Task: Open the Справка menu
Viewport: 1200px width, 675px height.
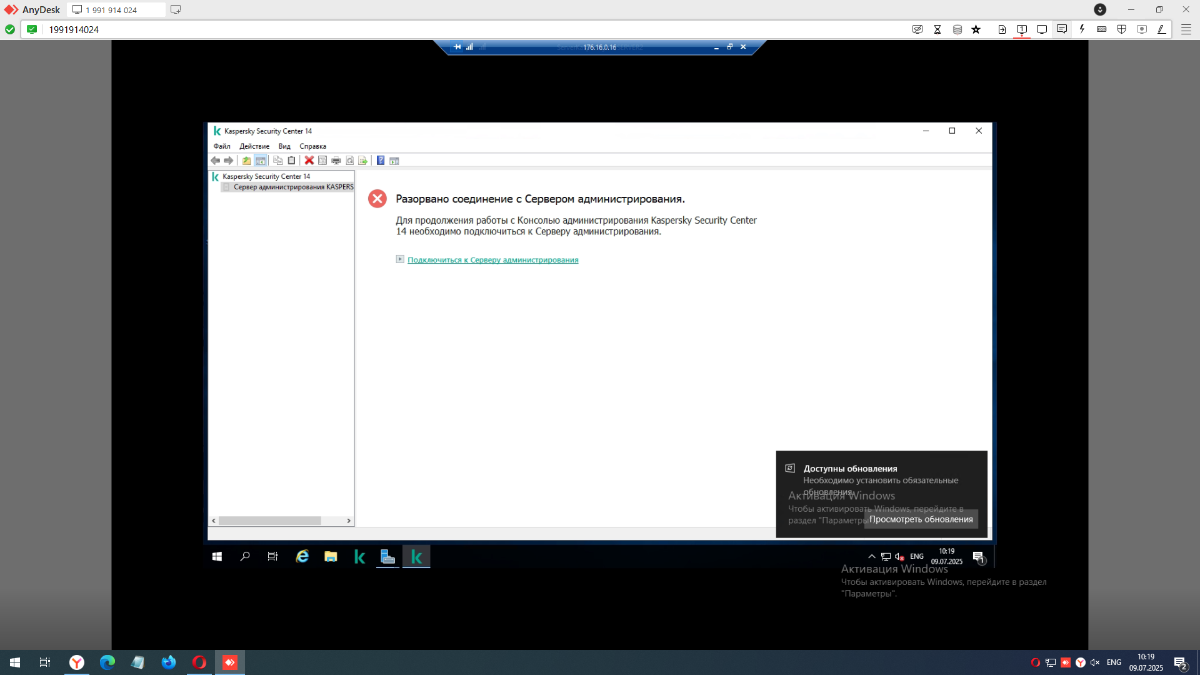Action: (x=313, y=146)
